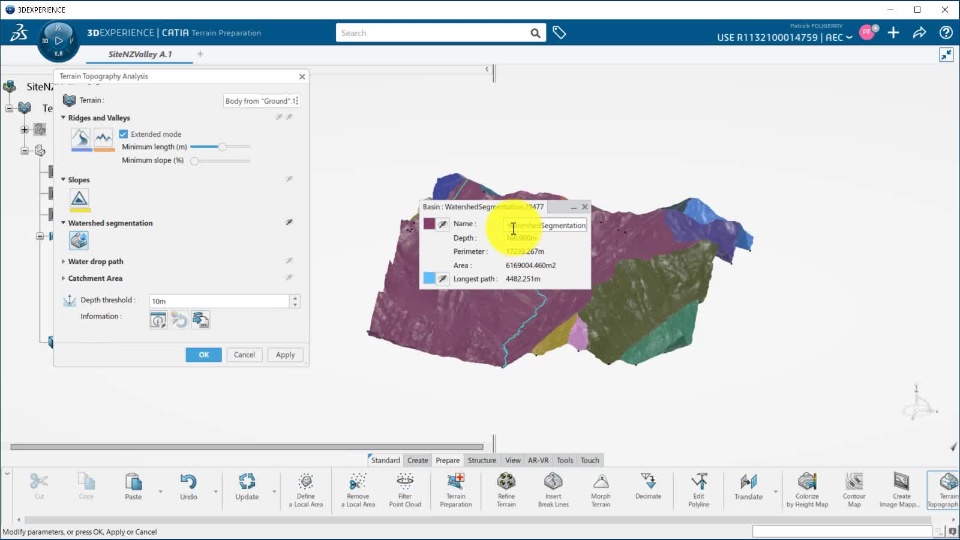This screenshot has height=540, width=960.
Task: Click the Minimum slope slider handle
Action: tap(195, 161)
